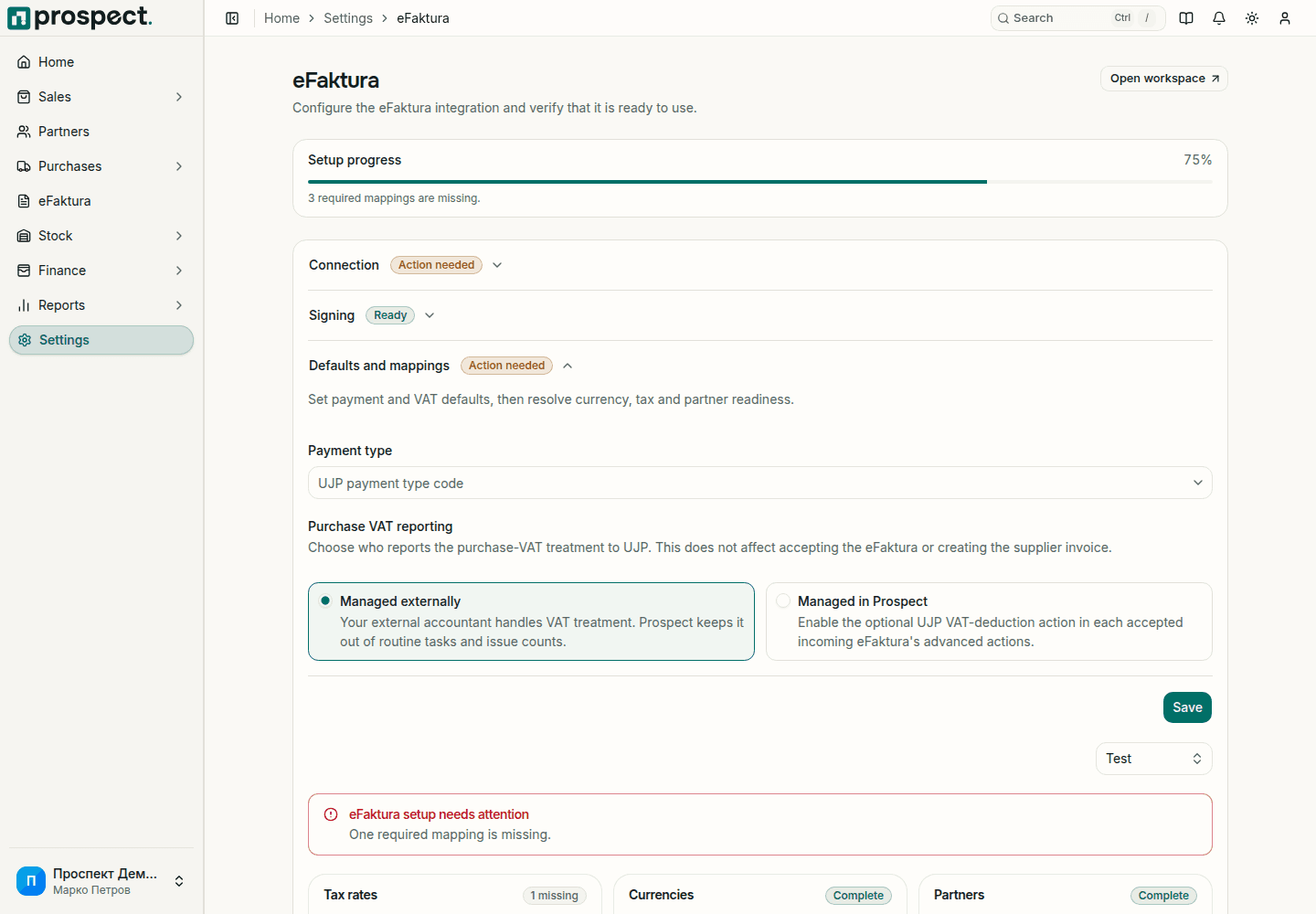The image size is (1316, 914).
Task: Open the UJP payment type code dropdown
Action: (x=760, y=483)
